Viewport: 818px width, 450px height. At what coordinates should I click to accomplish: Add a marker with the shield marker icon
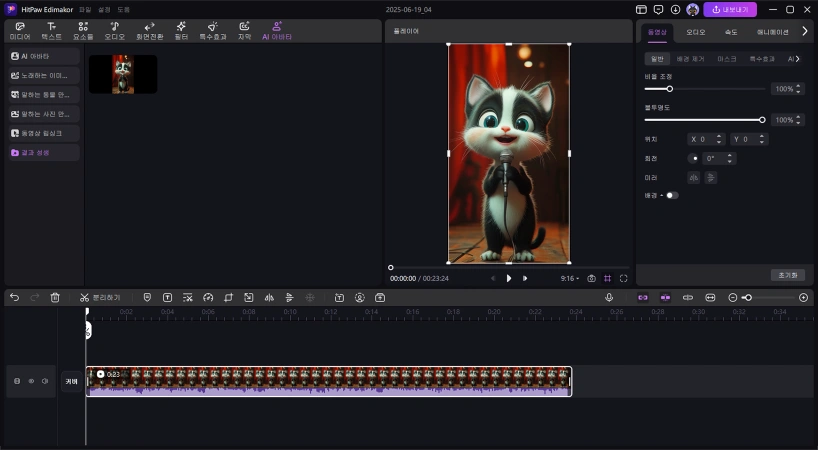(x=147, y=297)
